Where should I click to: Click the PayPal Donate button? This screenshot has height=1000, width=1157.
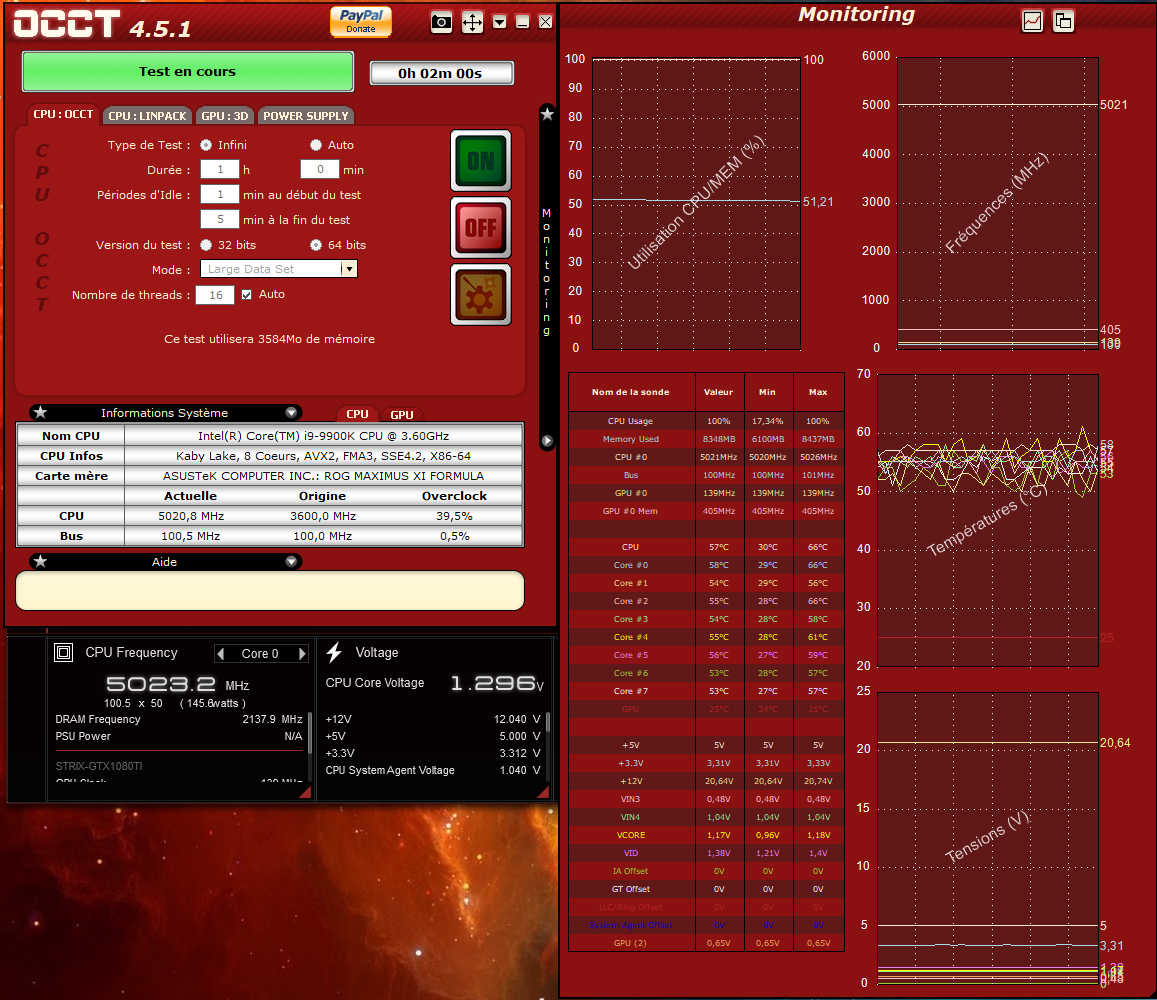[x=361, y=21]
